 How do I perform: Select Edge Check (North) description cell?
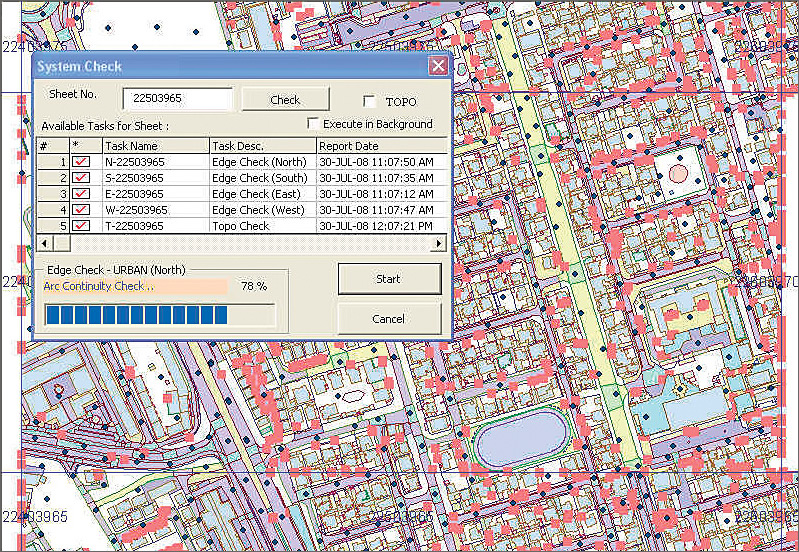[x=261, y=161]
